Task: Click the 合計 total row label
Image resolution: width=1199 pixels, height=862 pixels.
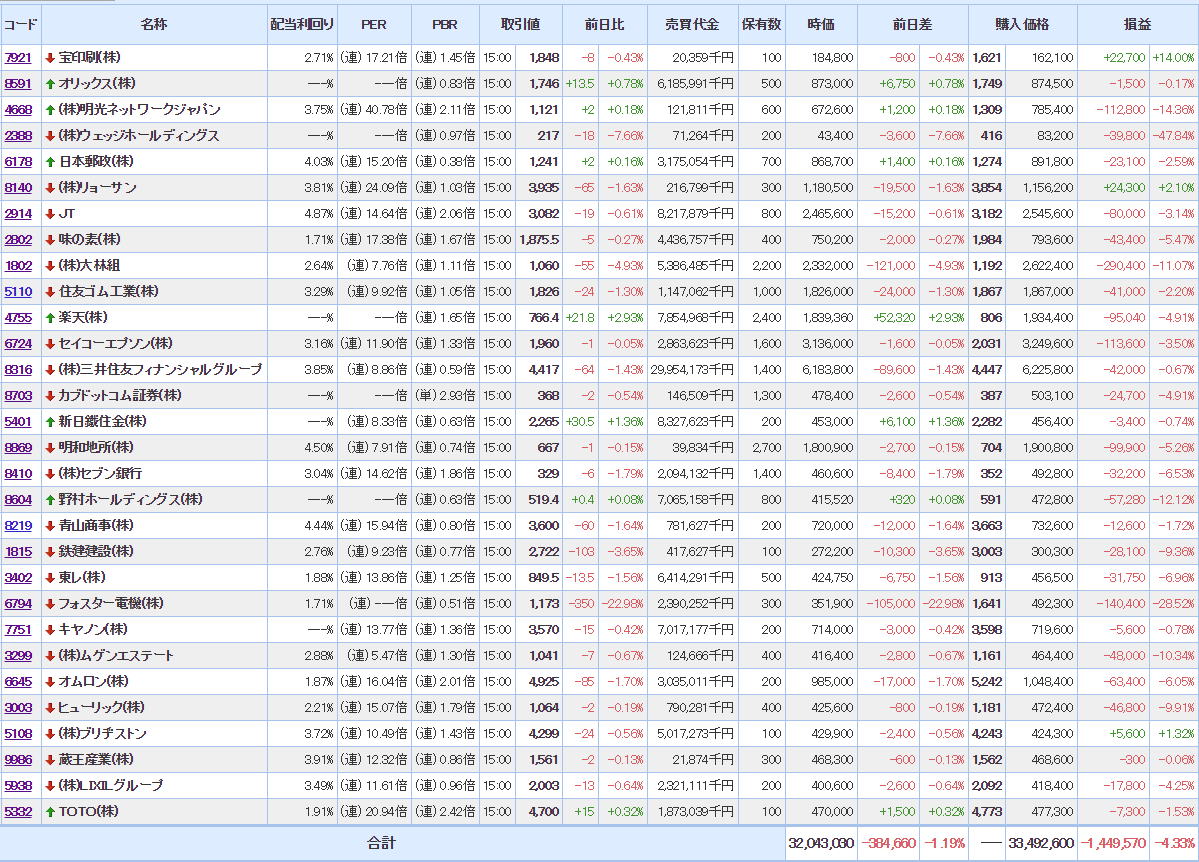Action: click(x=381, y=843)
